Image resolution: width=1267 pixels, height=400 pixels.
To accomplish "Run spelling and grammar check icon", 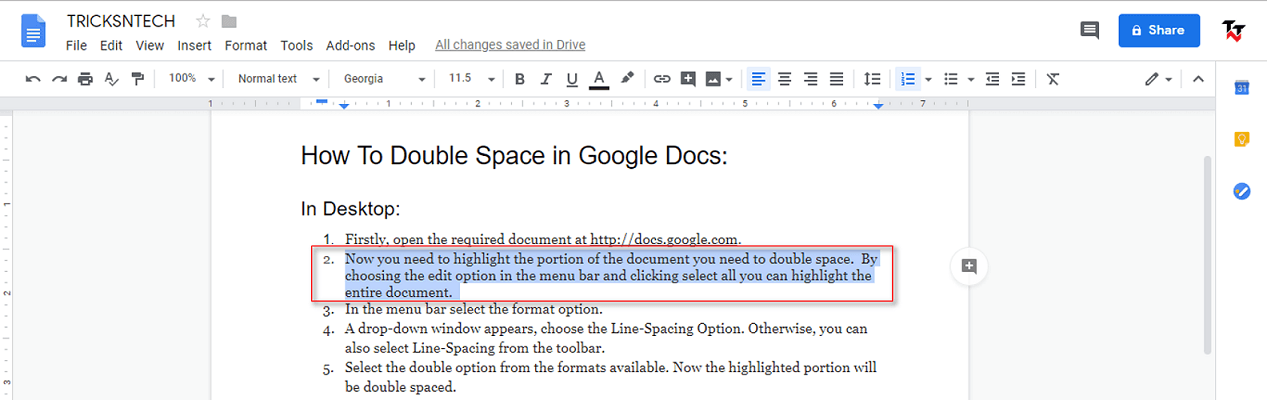I will coord(112,79).
